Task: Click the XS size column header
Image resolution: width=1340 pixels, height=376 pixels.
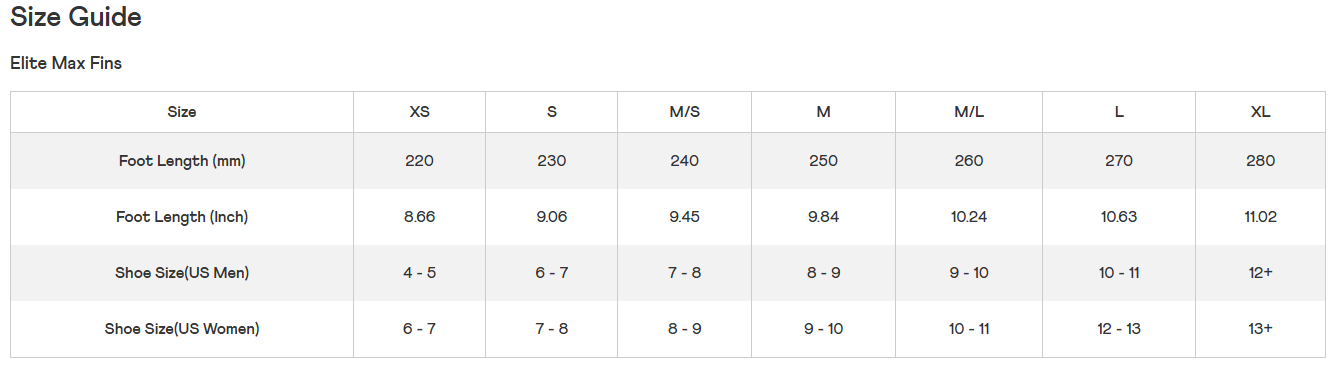Action: [x=420, y=112]
